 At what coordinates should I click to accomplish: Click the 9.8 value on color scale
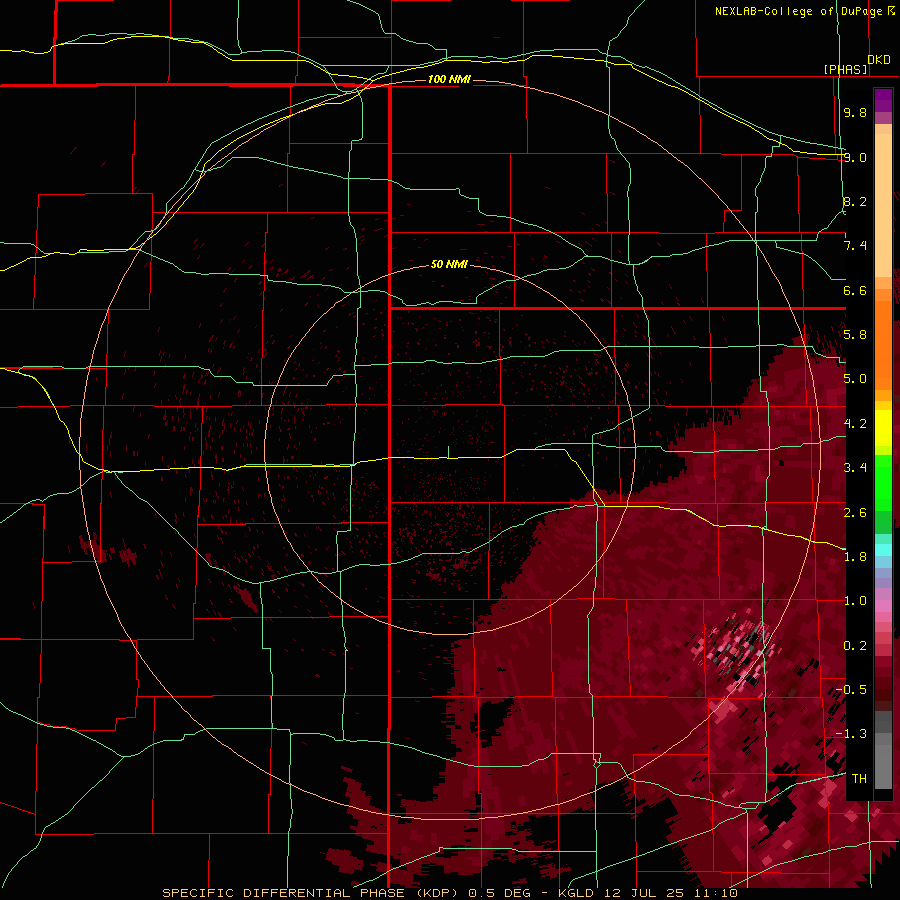tap(855, 112)
